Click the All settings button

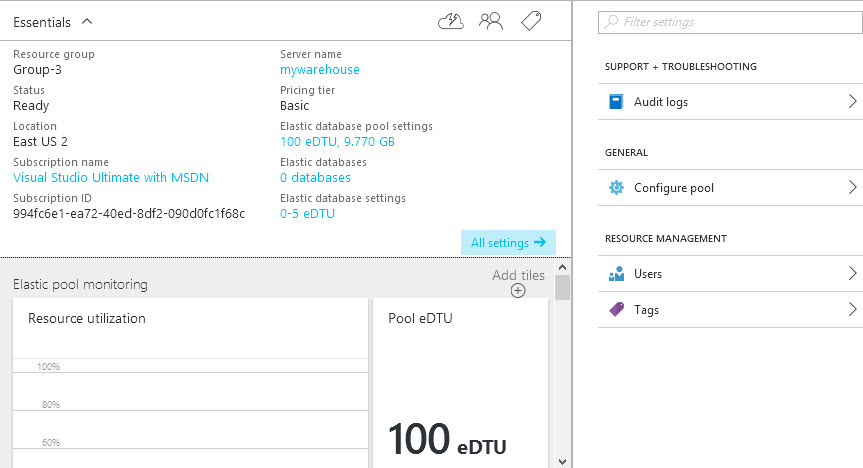[x=507, y=243]
